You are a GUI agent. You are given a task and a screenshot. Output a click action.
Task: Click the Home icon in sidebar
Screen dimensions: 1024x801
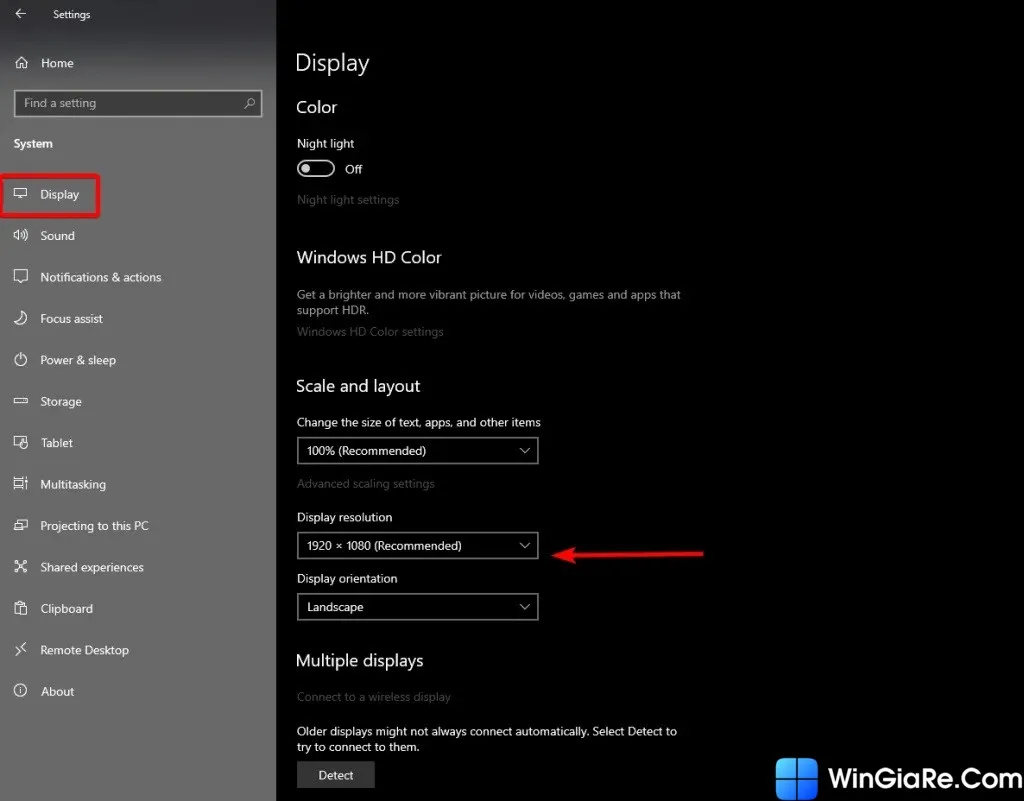21,63
